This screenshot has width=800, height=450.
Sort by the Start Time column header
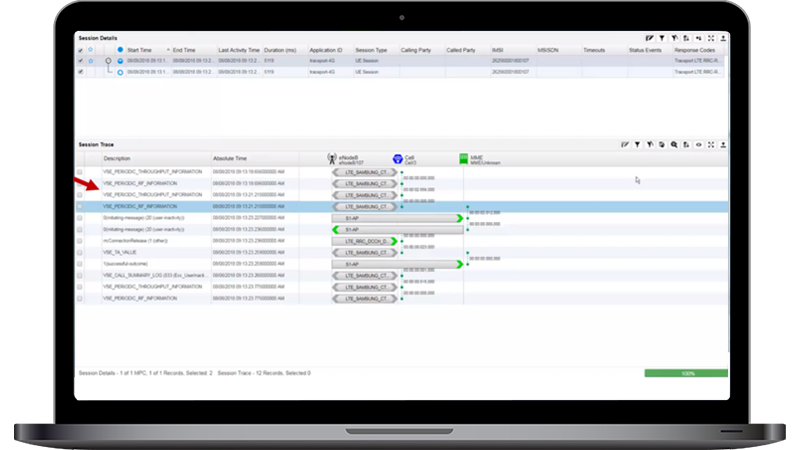(139, 49)
